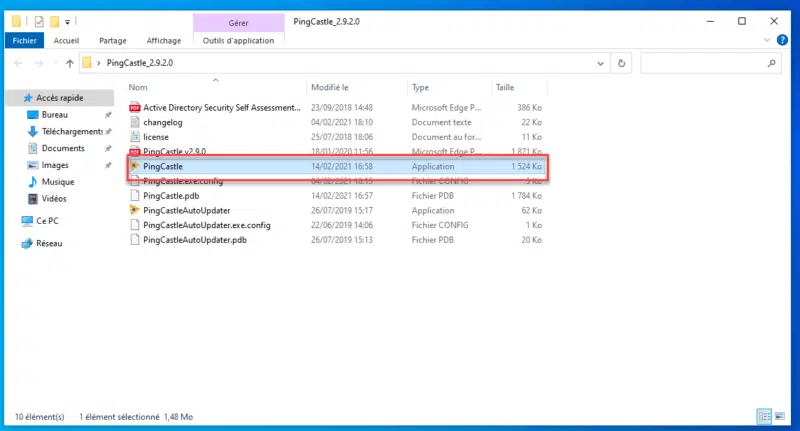800x431 pixels.
Task: Click the license file icon
Action: coord(135,137)
